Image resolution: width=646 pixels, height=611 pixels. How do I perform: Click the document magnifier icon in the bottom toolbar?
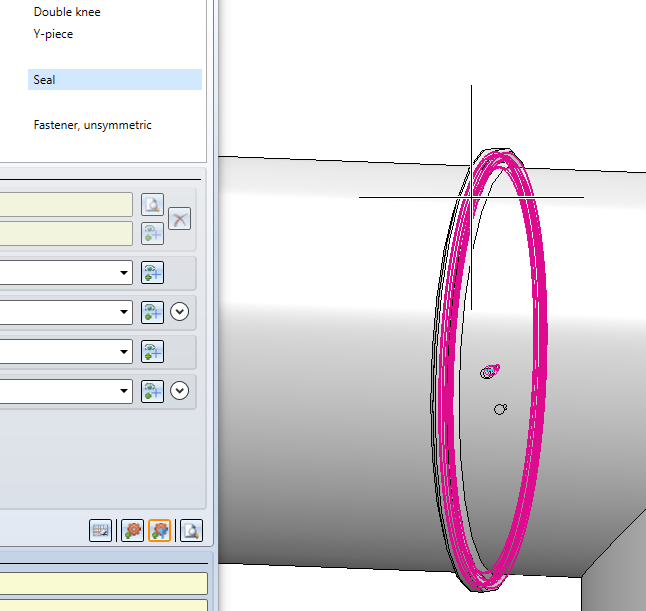pyautogui.click(x=192, y=530)
